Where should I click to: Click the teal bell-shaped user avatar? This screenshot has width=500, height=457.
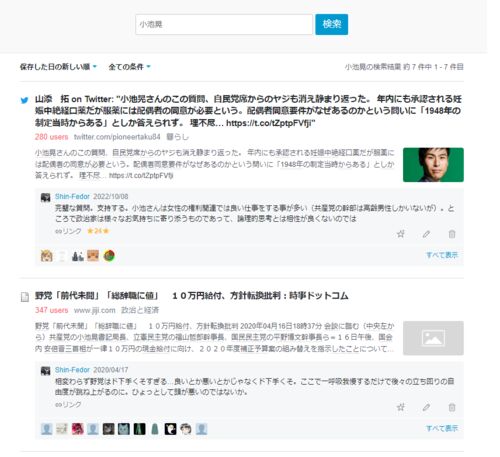(155, 429)
